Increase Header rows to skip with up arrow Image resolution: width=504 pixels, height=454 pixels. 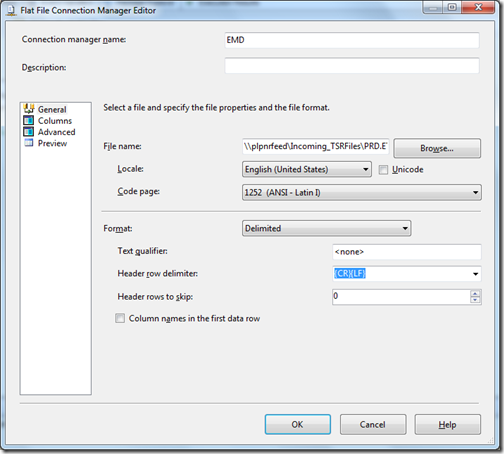pos(475,293)
